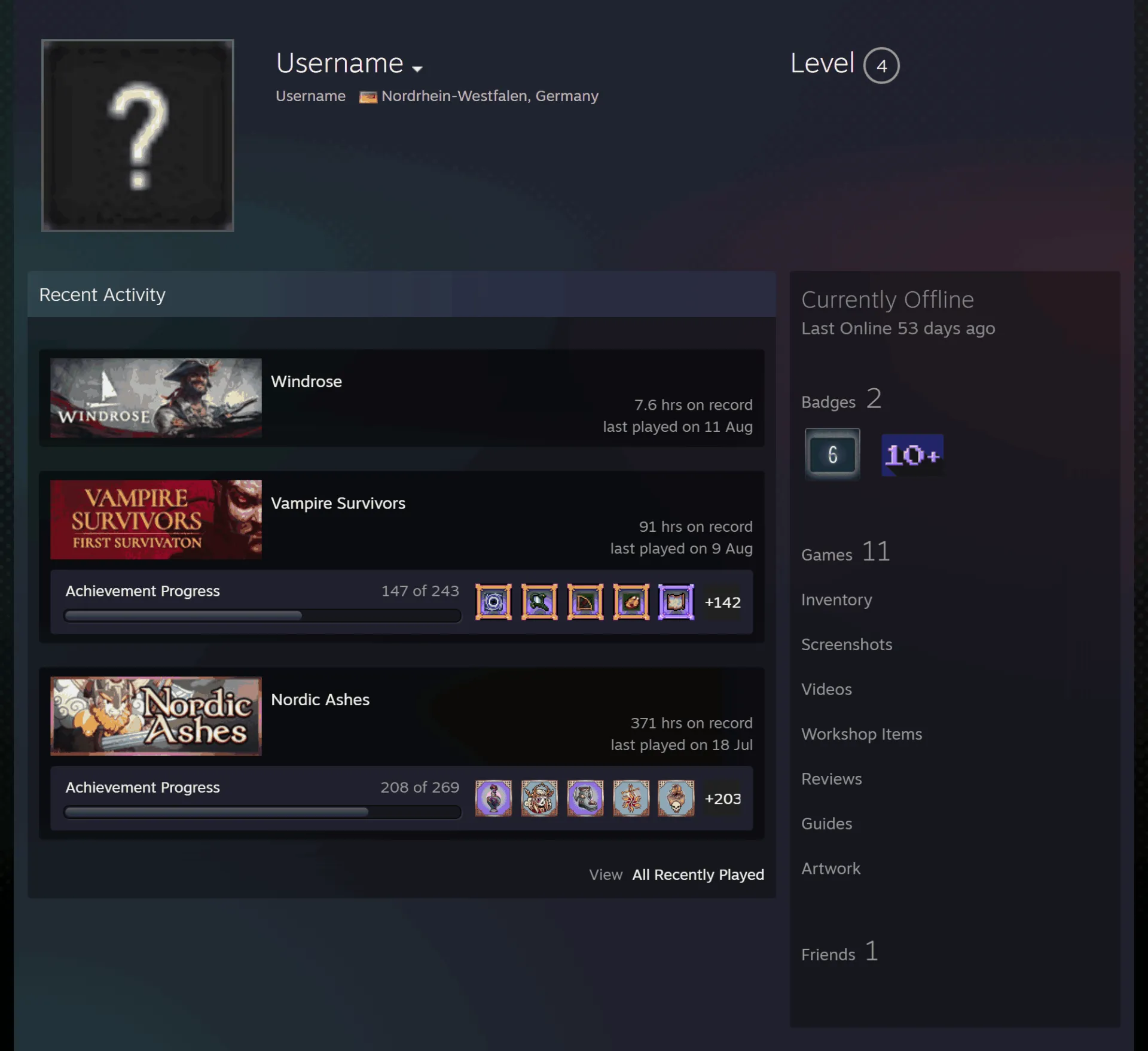Select the potion Nordic Ashes achievement icon
The height and width of the screenshot is (1051, 1148).
pos(493,798)
